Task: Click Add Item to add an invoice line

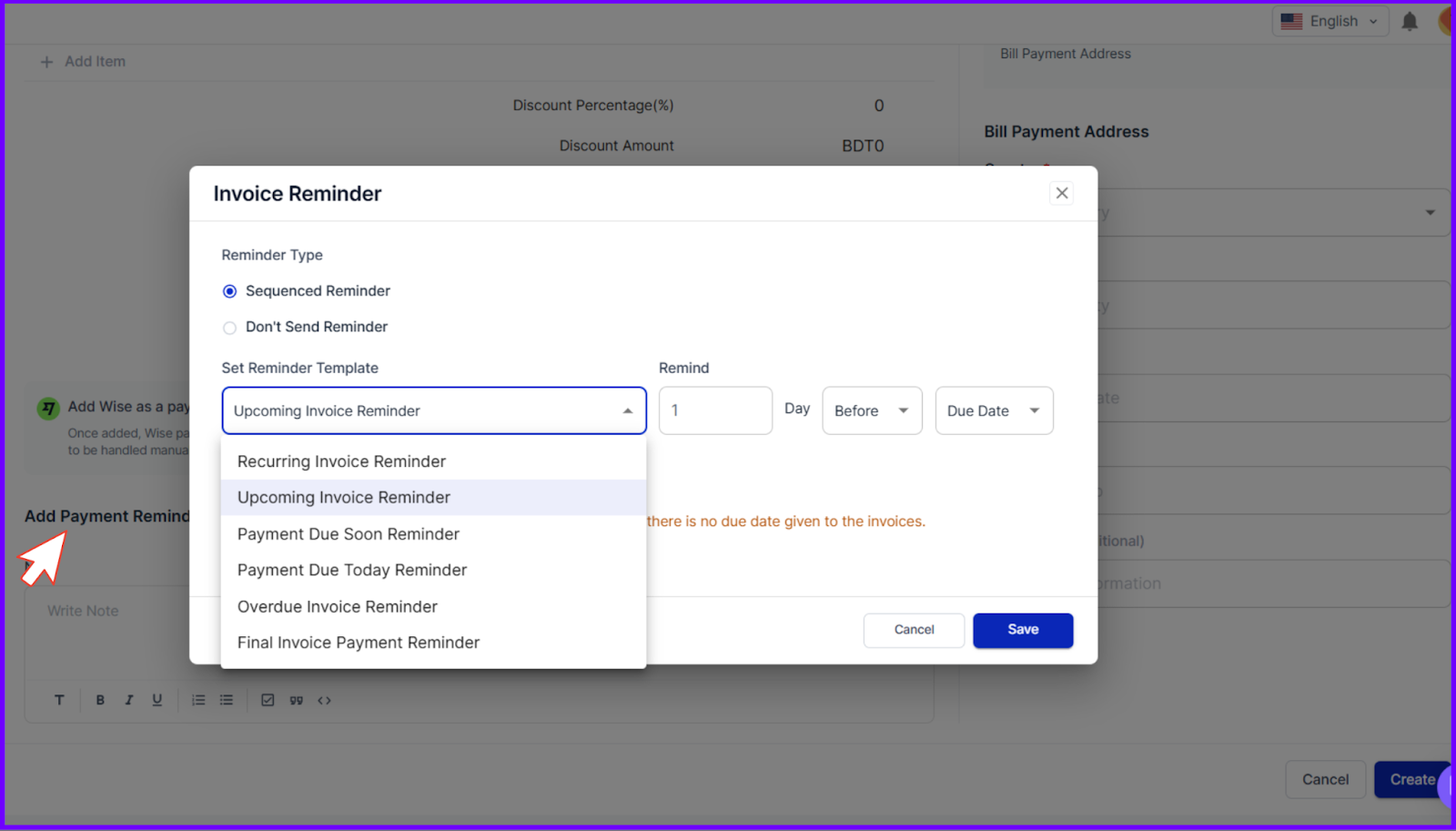Action: click(83, 61)
